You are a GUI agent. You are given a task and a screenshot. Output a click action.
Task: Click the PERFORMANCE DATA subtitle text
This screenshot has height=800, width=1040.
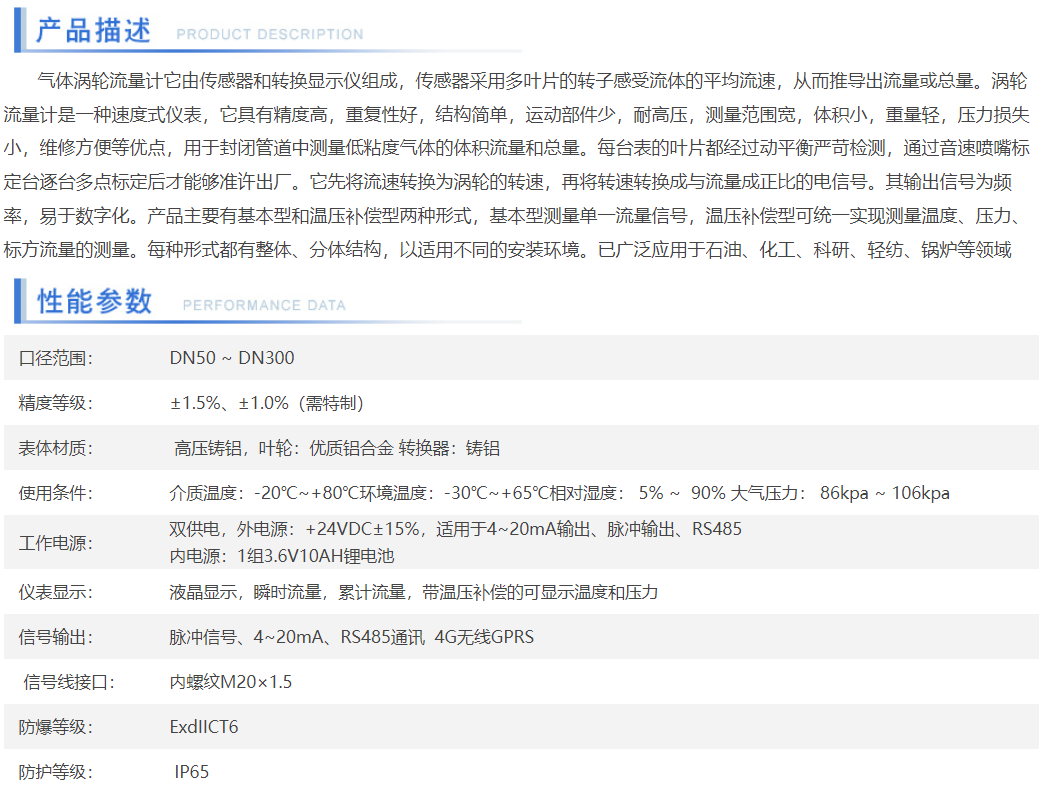[x=264, y=305]
